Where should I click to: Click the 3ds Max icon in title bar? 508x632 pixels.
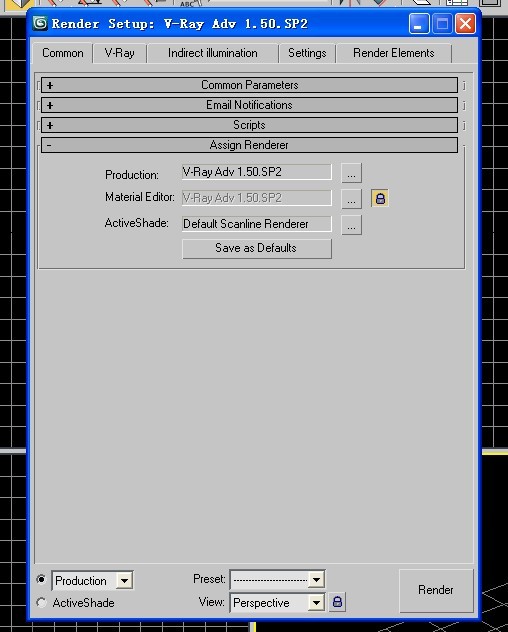pos(40,23)
